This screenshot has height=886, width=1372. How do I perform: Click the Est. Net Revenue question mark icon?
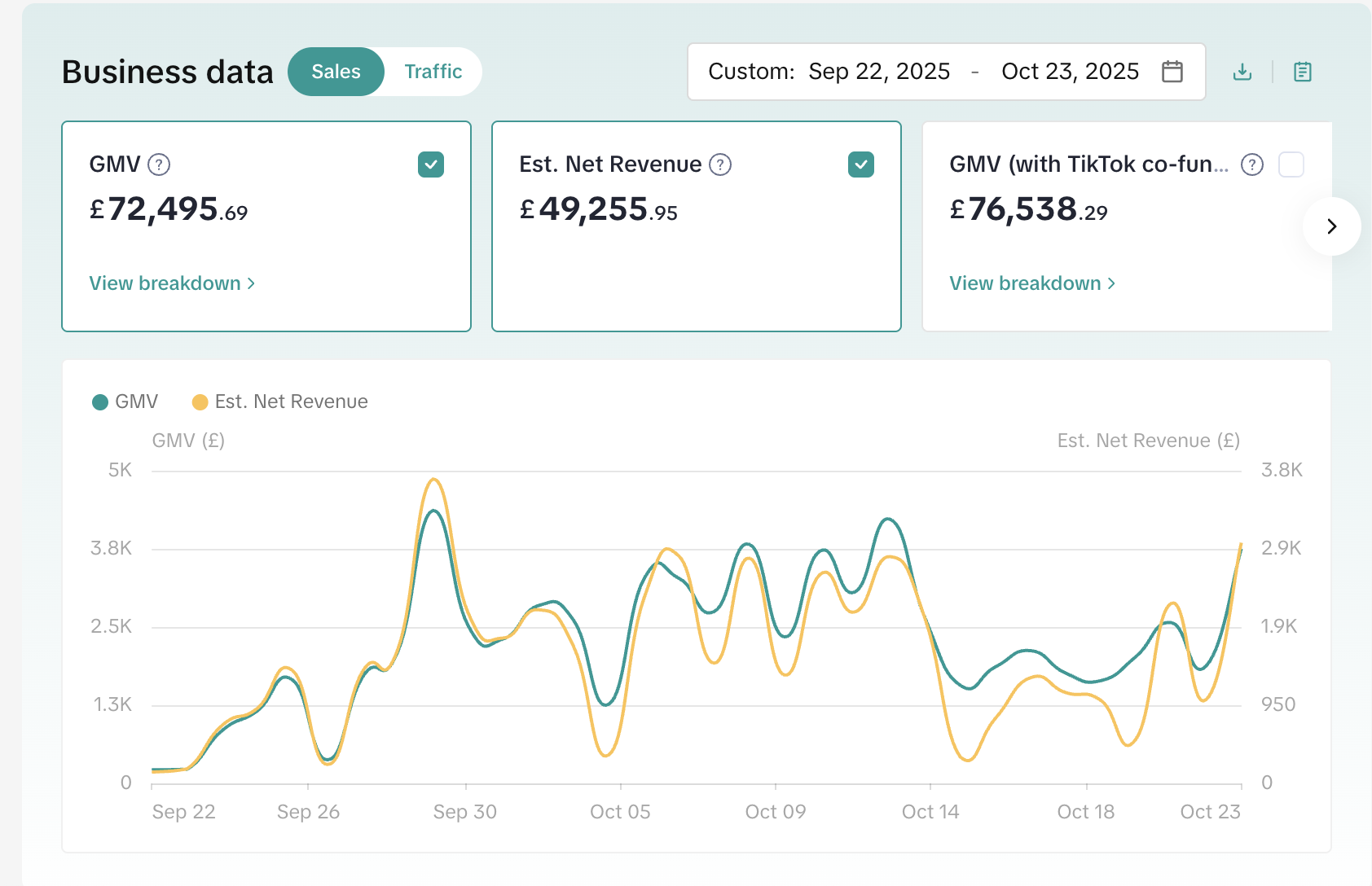pos(719,164)
